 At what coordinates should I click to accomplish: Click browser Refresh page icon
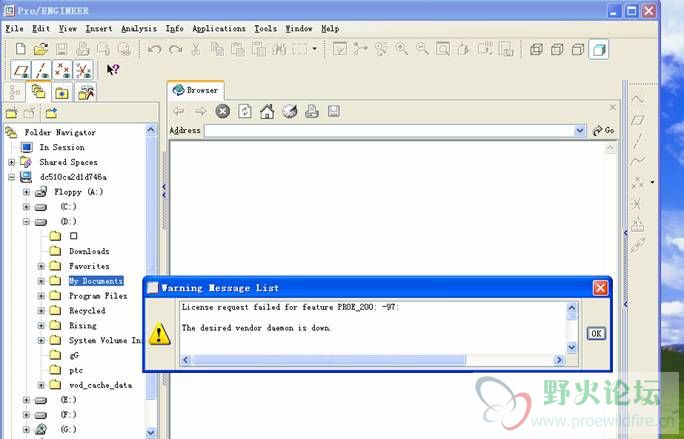(x=245, y=111)
